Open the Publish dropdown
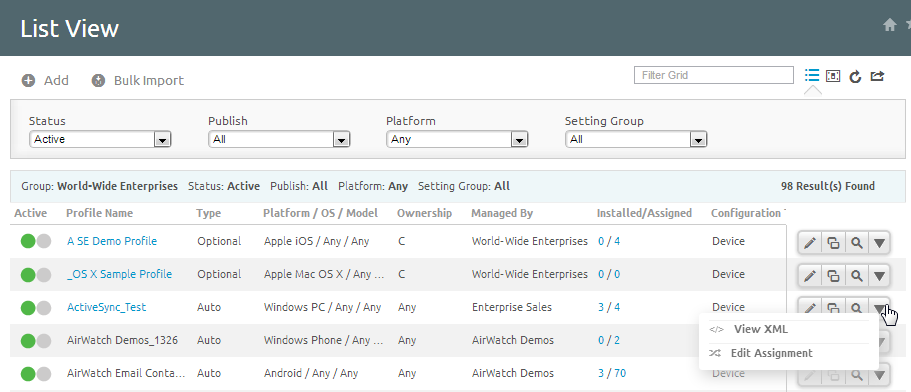The height and width of the screenshot is (392, 911). (x=279, y=139)
